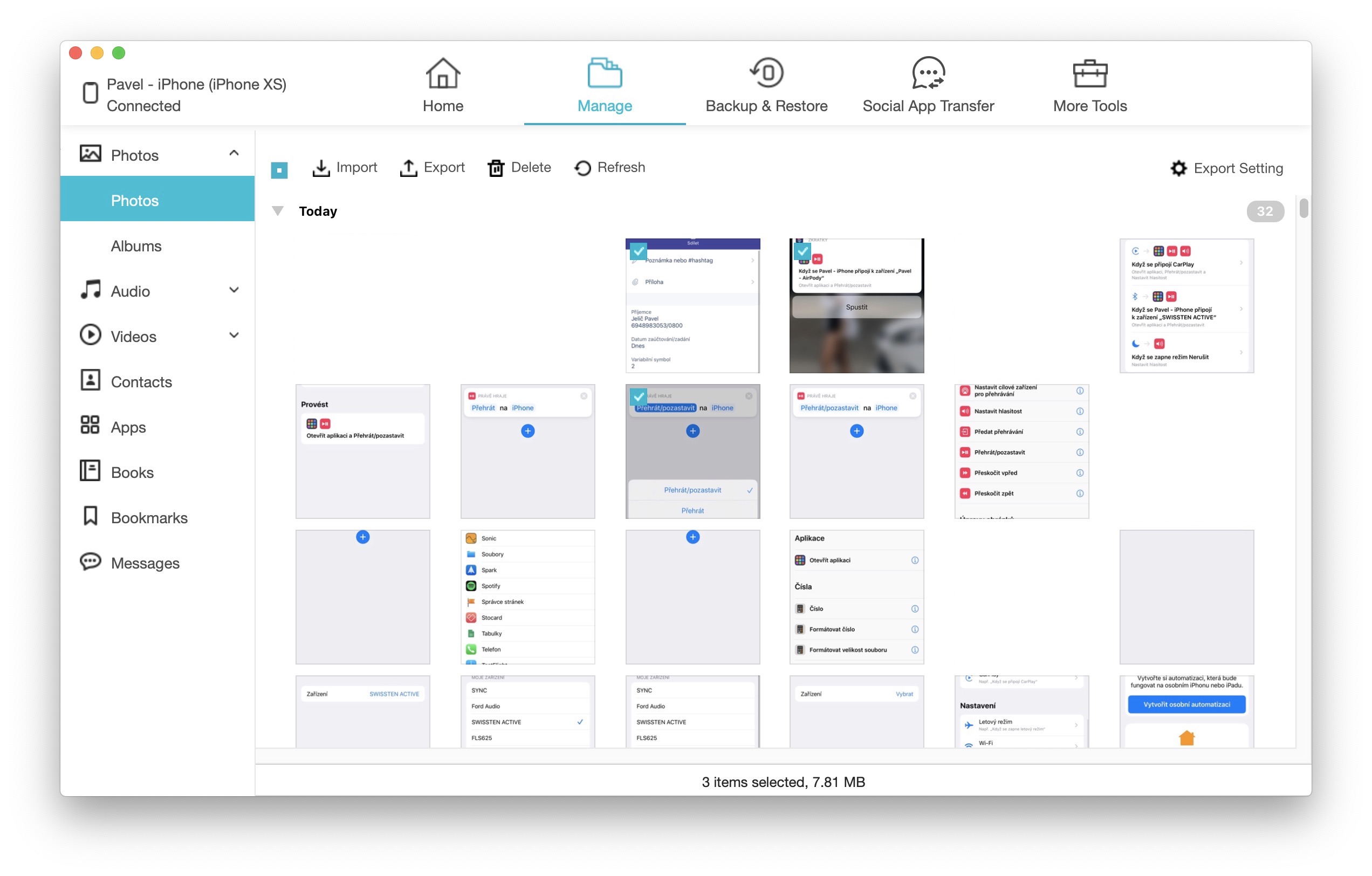Open Messages in the sidebar

(x=145, y=563)
